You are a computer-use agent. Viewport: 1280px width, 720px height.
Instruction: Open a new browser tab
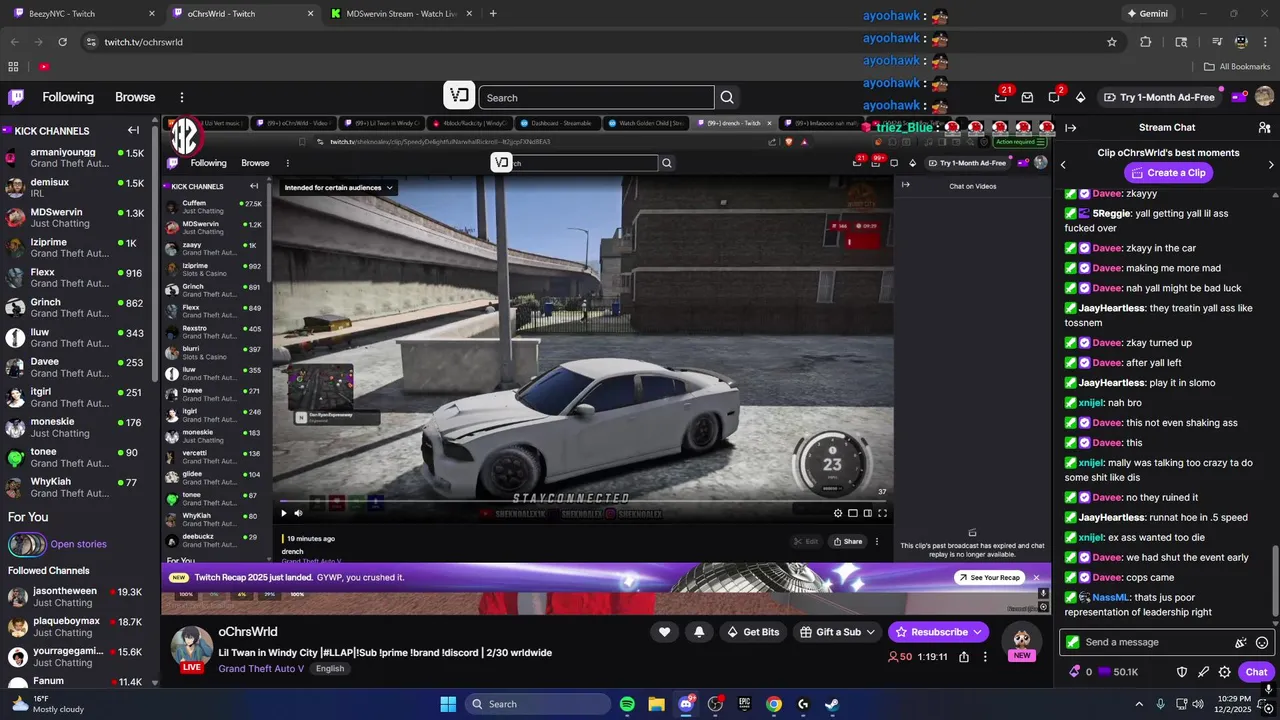coord(493,14)
